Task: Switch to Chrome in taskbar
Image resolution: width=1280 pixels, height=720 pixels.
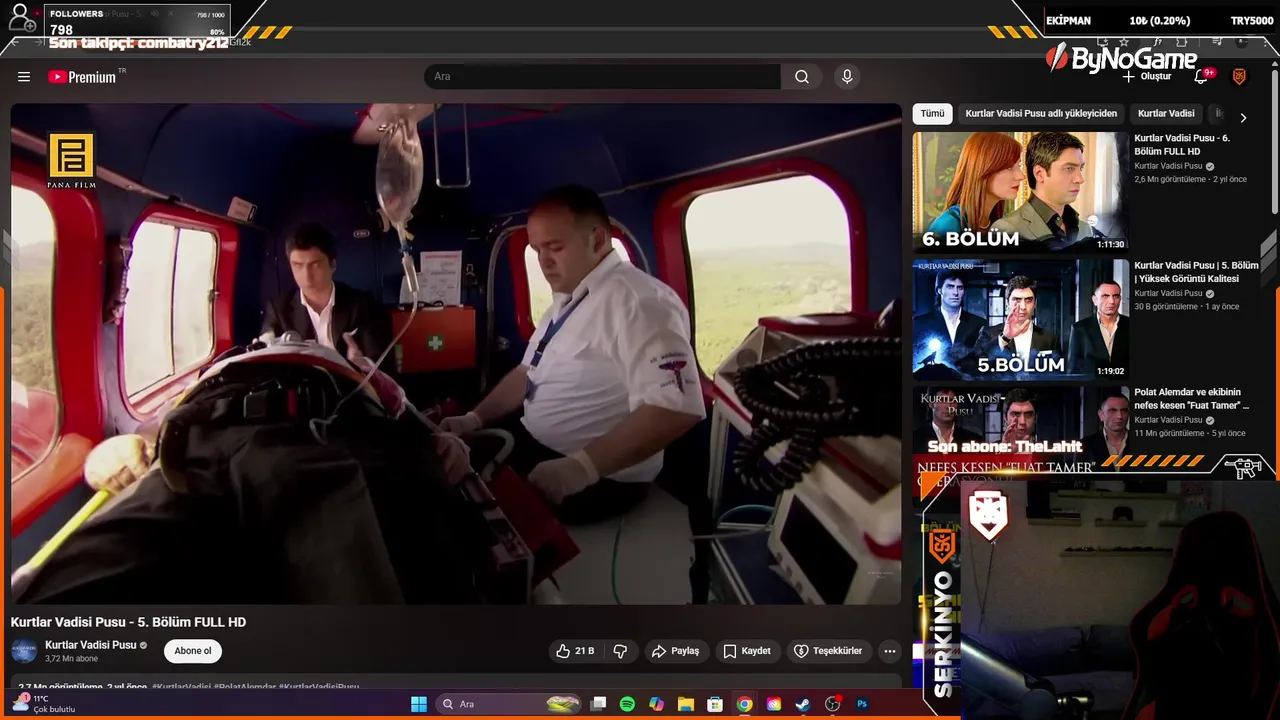Action: click(x=744, y=704)
